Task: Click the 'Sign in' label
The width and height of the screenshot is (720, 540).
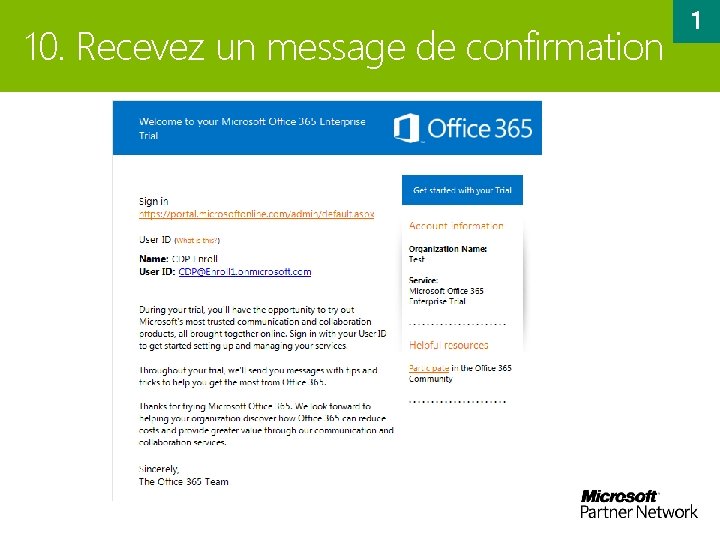Action: (153, 201)
